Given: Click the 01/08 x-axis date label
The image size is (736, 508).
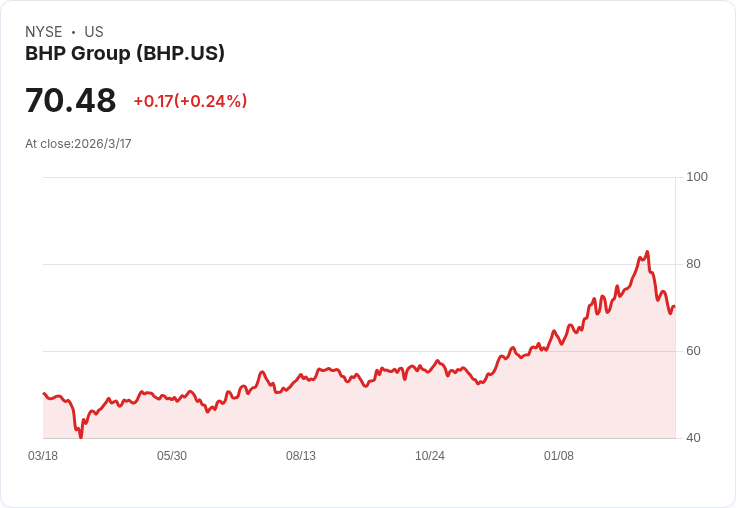Looking at the screenshot, I should point(559,456).
